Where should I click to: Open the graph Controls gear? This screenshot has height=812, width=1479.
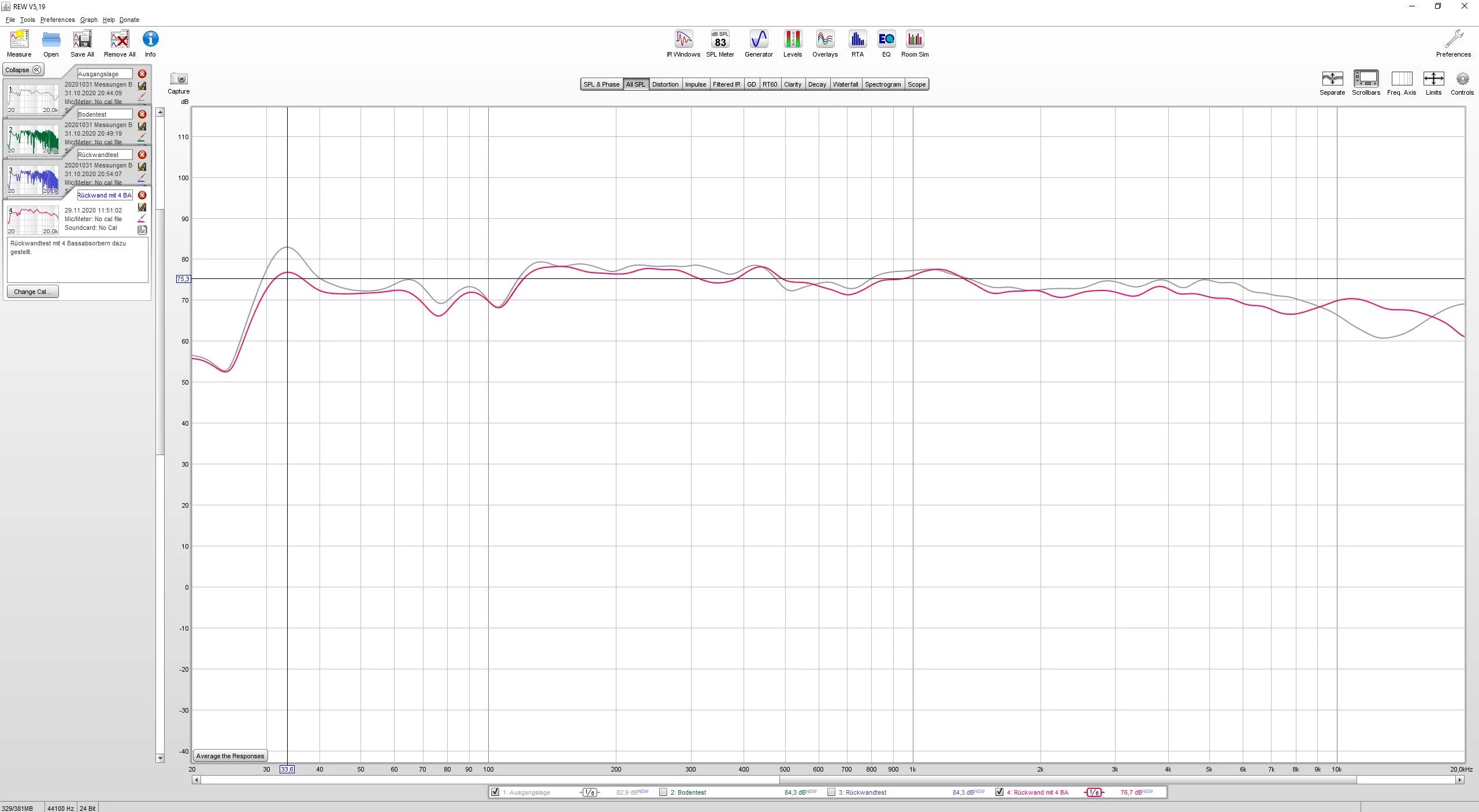(1462, 83)
